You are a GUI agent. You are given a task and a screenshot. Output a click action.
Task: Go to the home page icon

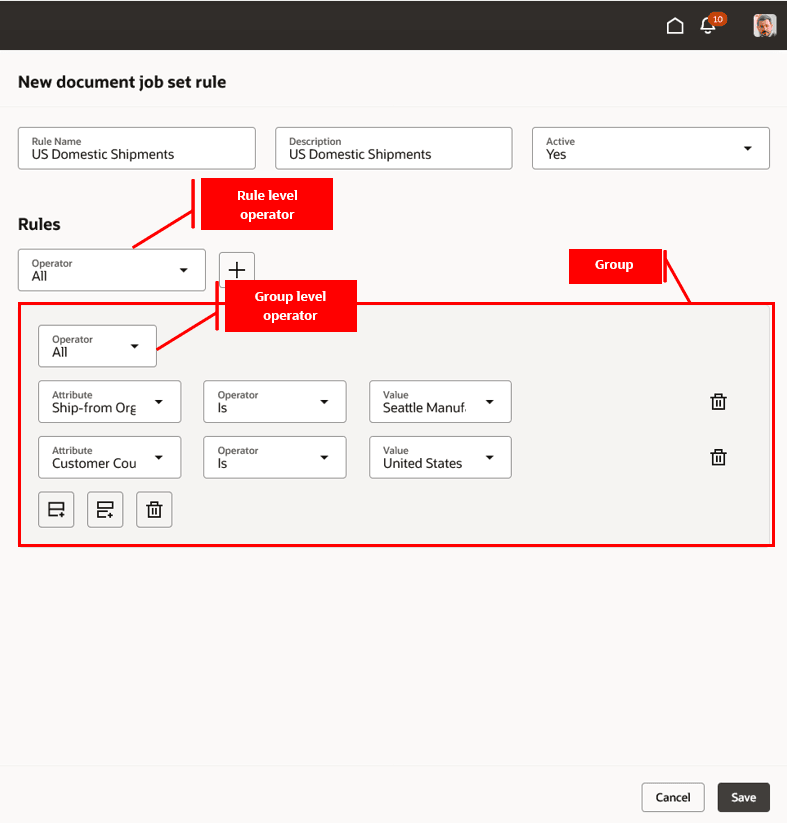click(675, 26)
